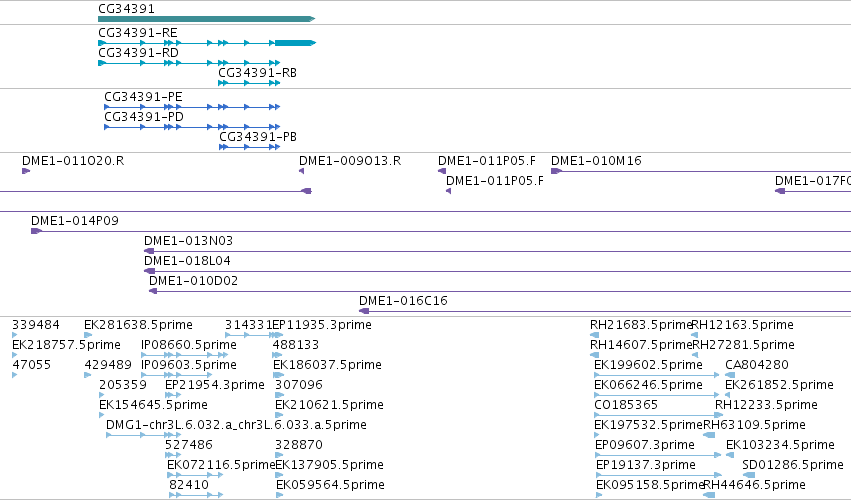Select EST RH21683.5prime
This screenshot has height=500, width=851.
click(x=641, y=325)
